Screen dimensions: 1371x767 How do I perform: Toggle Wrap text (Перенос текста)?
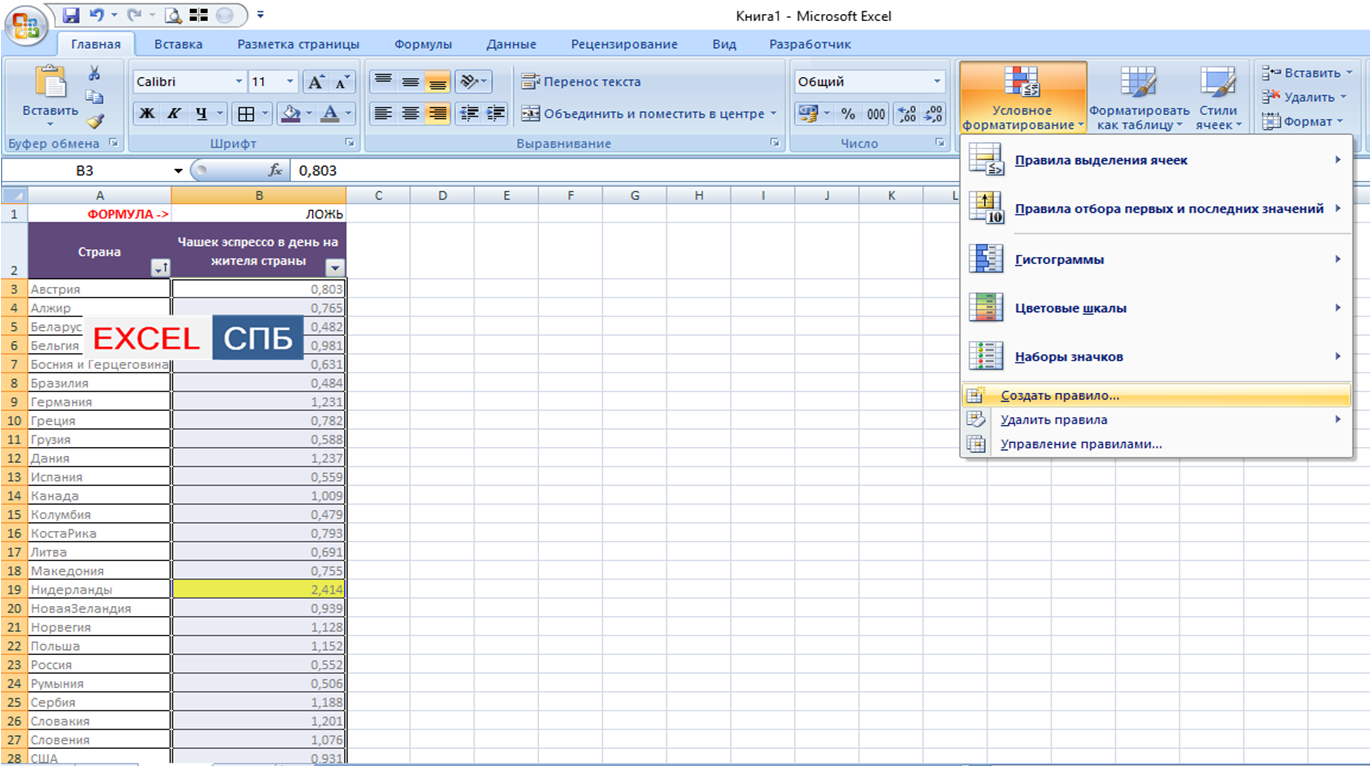(x=581, y=82)
